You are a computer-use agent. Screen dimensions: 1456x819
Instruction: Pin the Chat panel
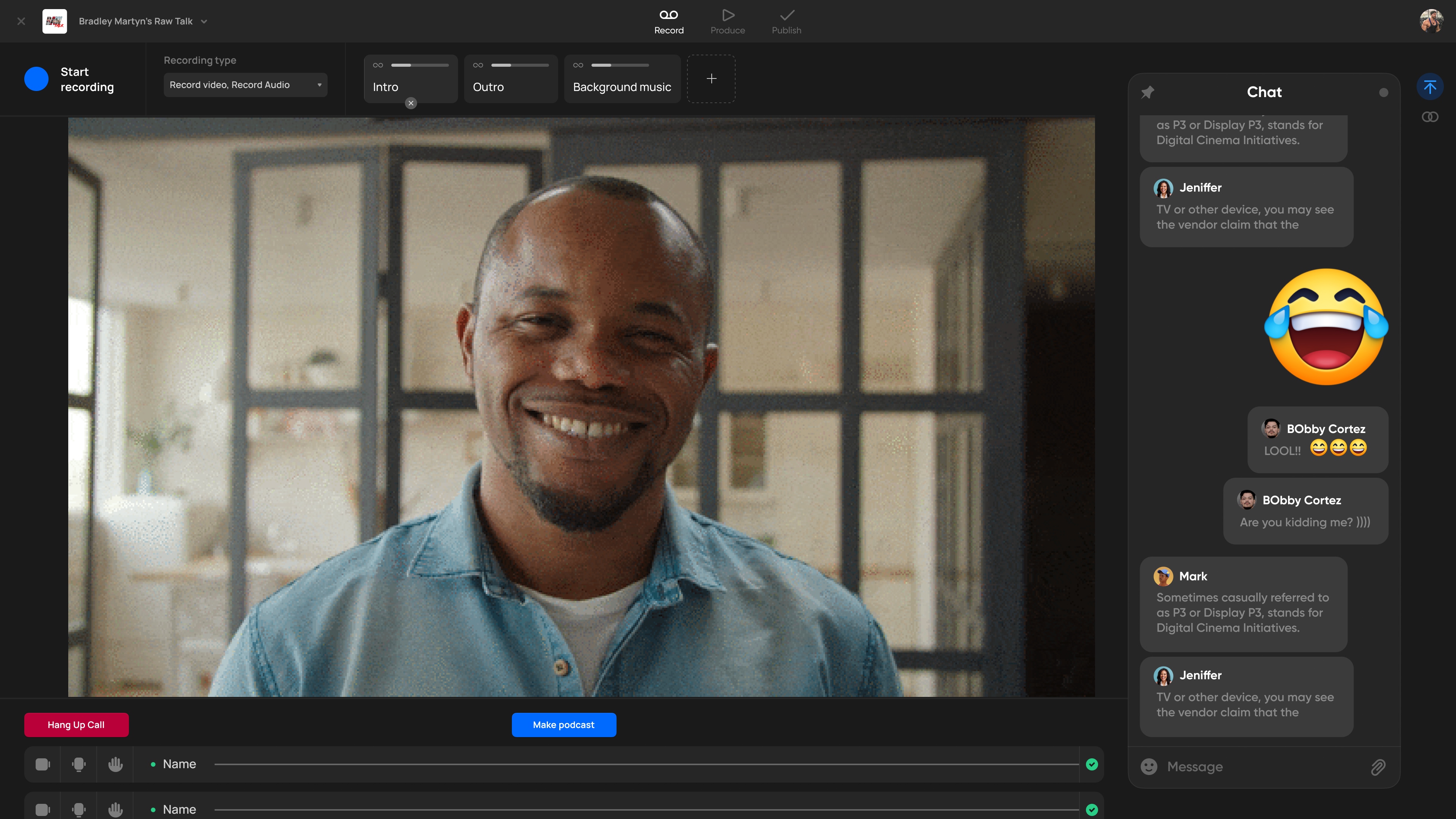click(x=1147, y=92)
